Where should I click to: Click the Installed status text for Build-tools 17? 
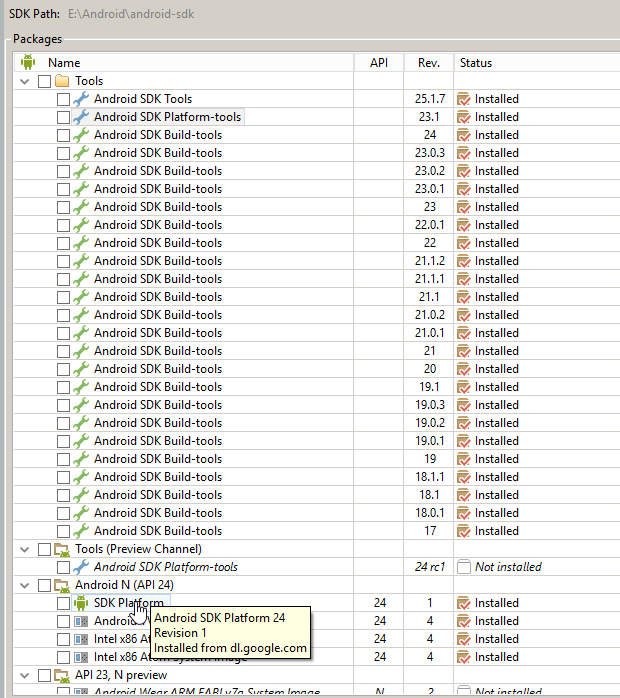click(496, 531)
